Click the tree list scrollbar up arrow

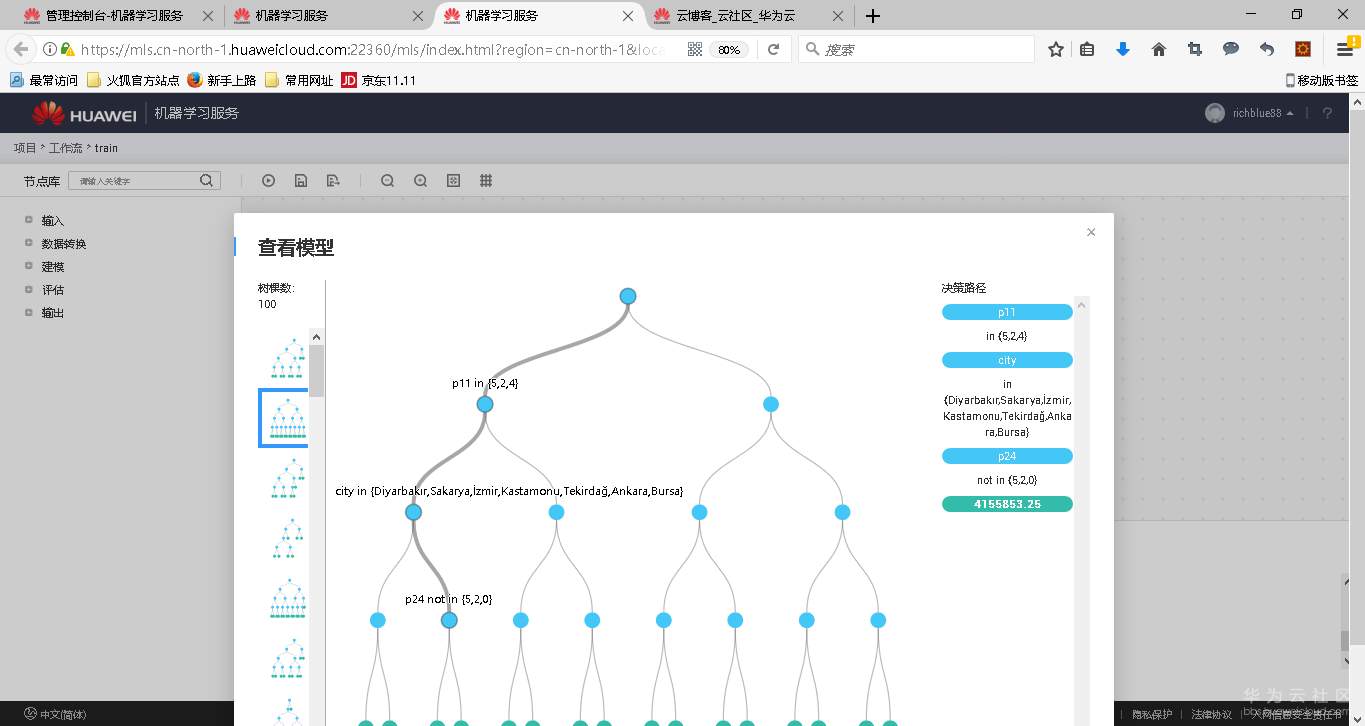[x=316, y=337]
